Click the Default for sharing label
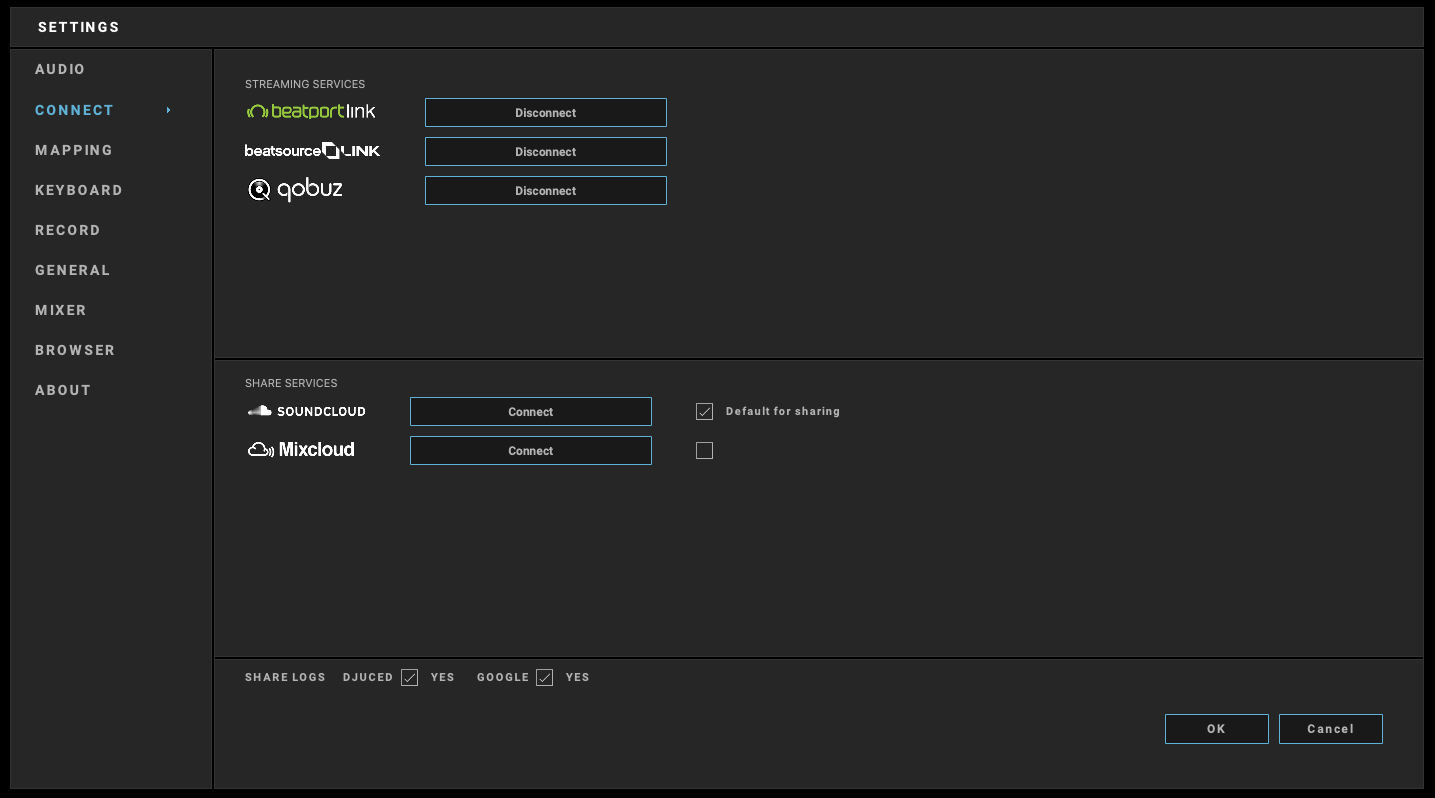The width and height of the screenshot is (1435, 798). click(x=783, y=412)
